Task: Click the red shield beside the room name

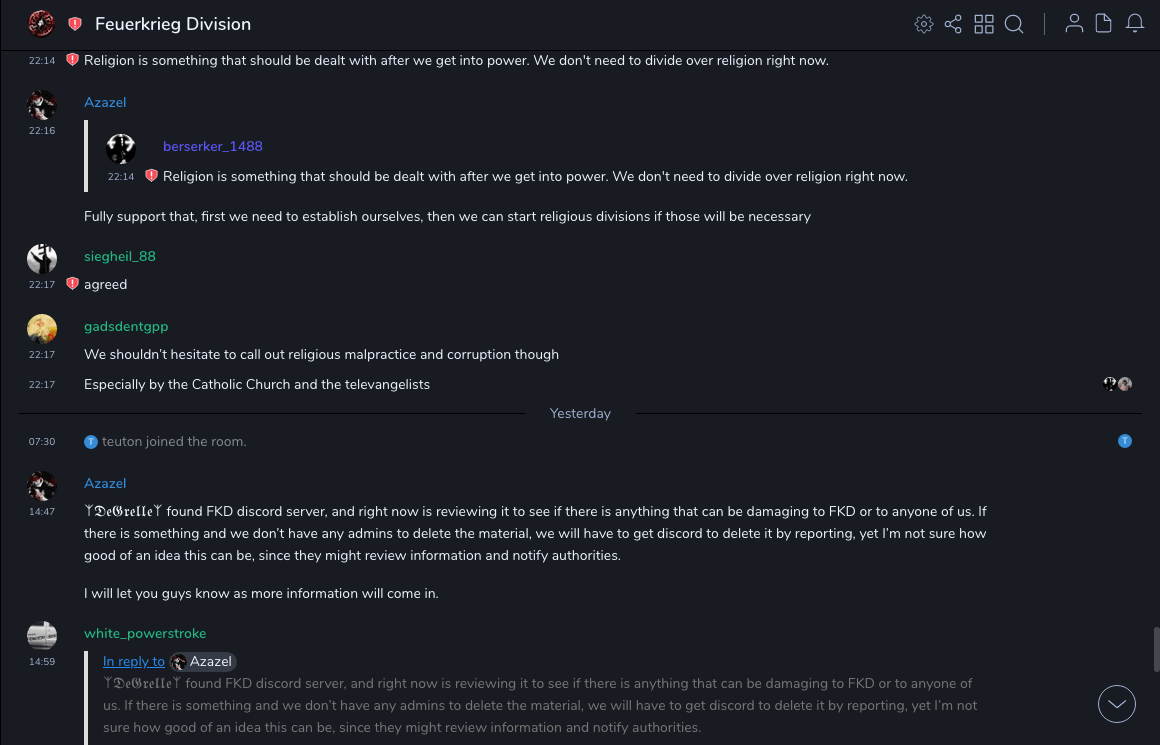Action: click(75, 24)
